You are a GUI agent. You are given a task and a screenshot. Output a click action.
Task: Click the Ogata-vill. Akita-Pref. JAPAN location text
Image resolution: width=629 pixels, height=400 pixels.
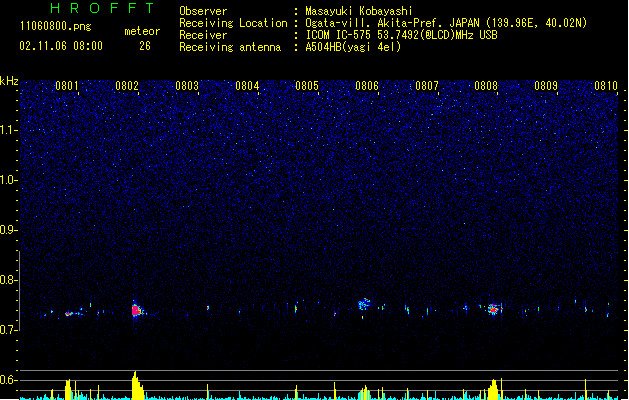446,23
